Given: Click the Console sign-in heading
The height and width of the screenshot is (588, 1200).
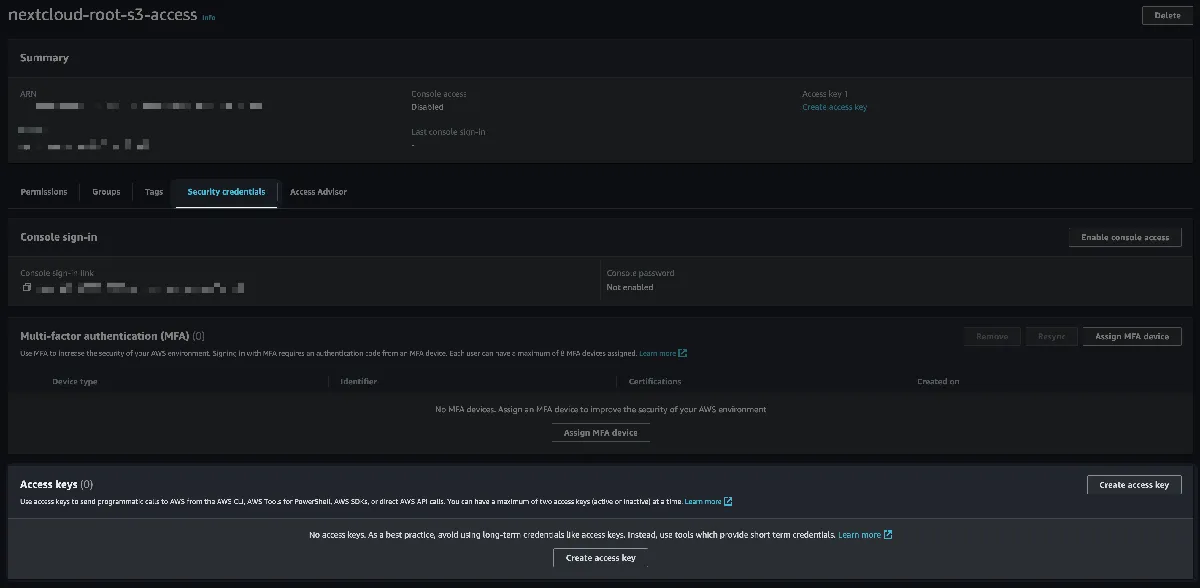Looking at the screenshot, I should point(58,237).
